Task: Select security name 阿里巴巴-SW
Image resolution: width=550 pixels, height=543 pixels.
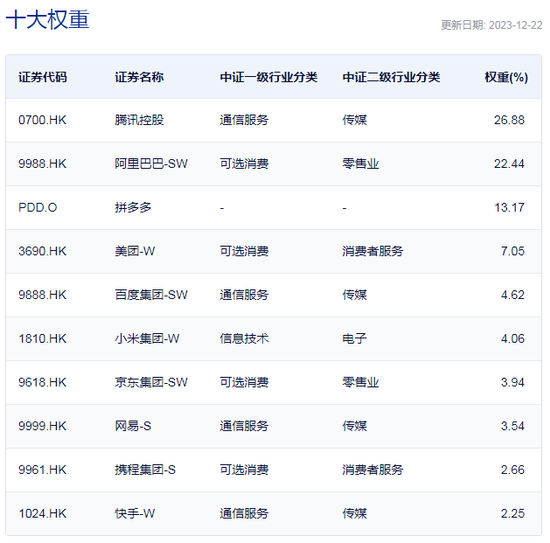Action: pyautogui.click(x=151, y=164)
